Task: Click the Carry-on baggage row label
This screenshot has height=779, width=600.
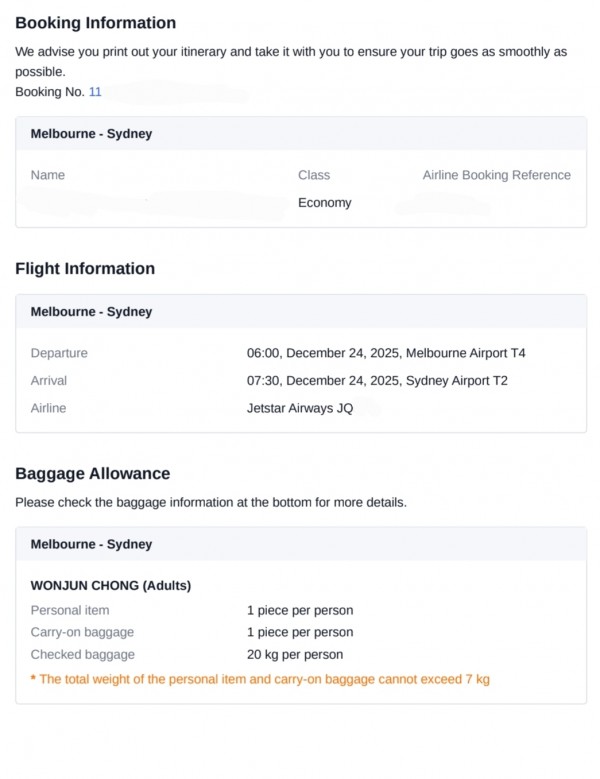Action: [82, 632]
